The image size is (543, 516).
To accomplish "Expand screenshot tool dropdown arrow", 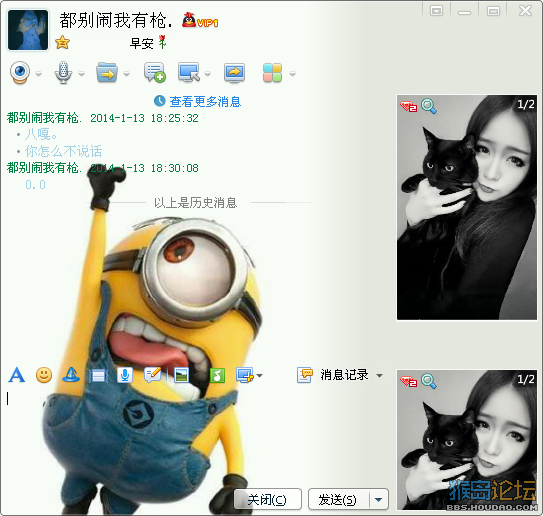I will (x=259, y=375).
